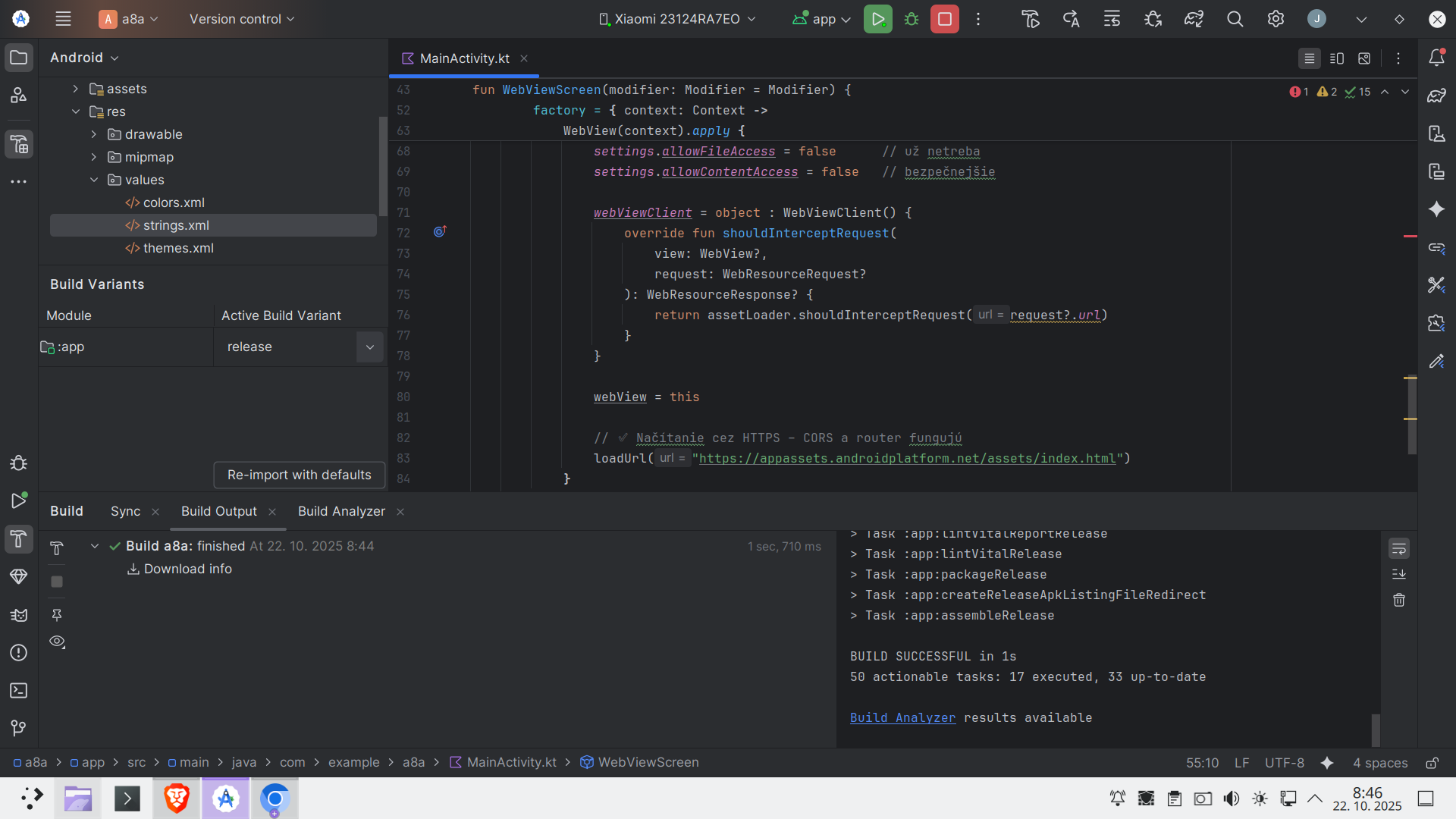Start debugging with the bug icon
Viewport: 1456px width, 819px height.
912,19
